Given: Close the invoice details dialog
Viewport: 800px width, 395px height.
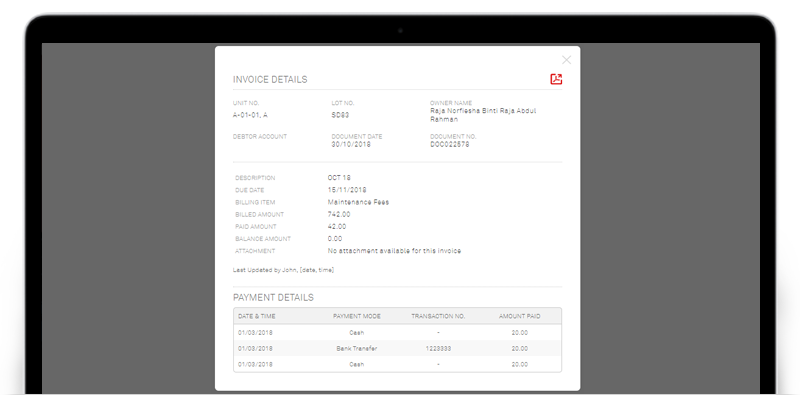Looking at the screenshot, I should (x=566, y=60).
